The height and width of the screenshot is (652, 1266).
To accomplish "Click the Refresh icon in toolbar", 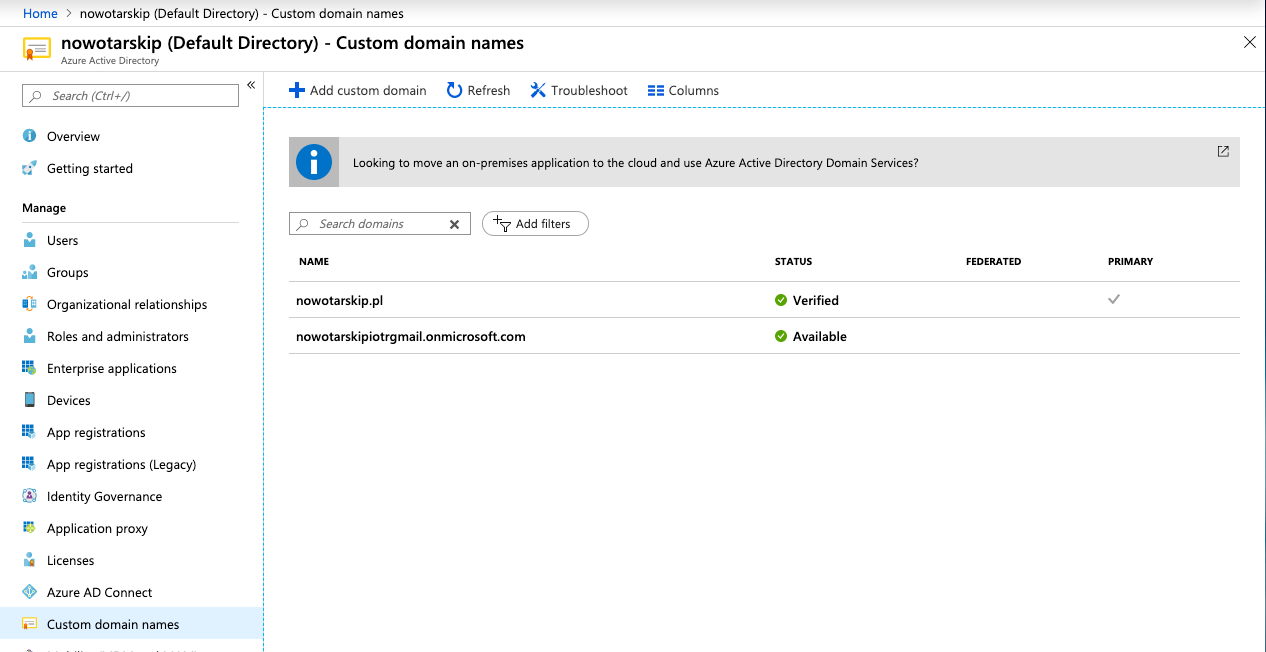I will tap(454, 90).
